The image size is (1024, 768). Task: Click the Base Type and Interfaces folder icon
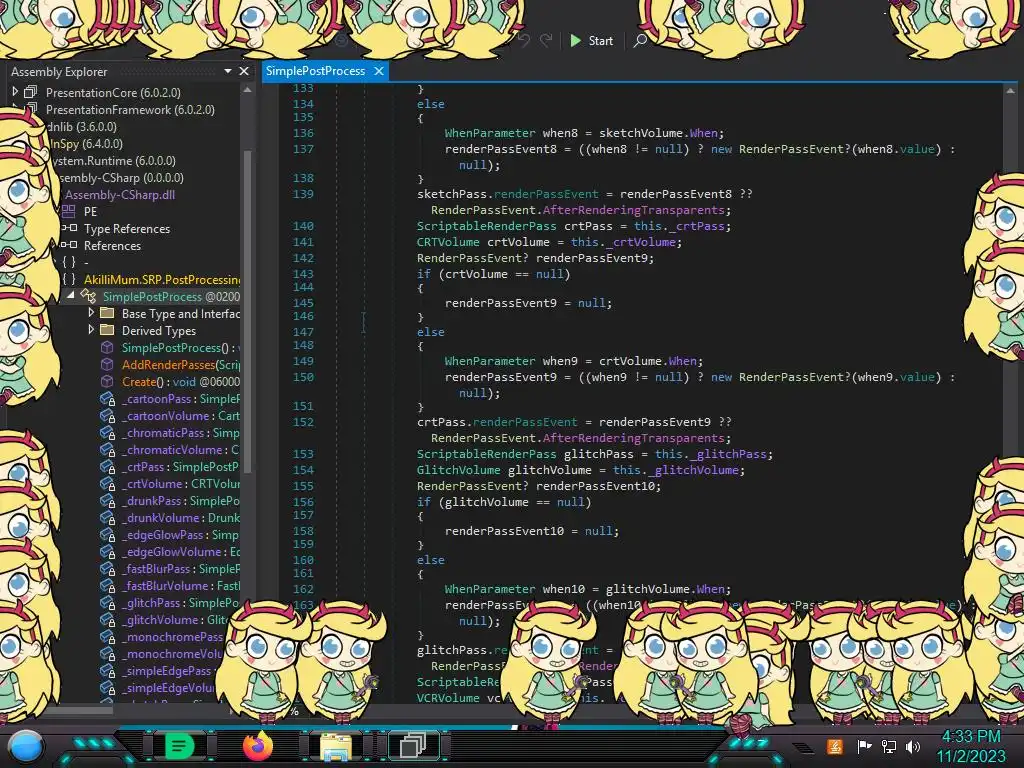(107, 313)
